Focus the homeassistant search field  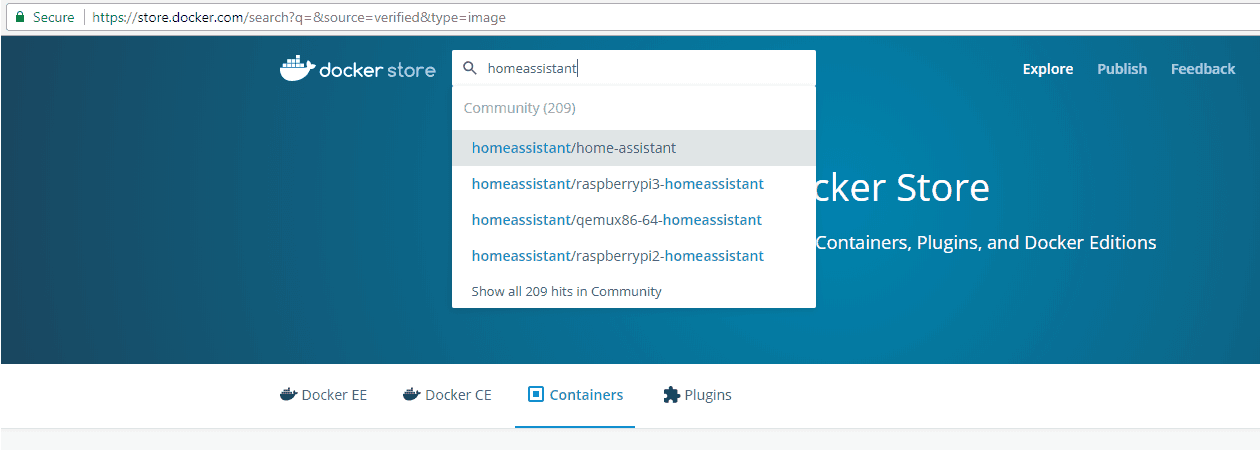tap(634, 68)
